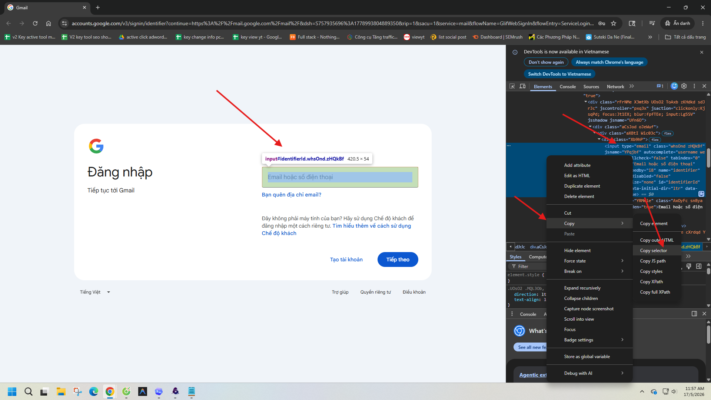Close the bottom console drawer
Viewport: 711px width, 400px height.
pos(704,314)
